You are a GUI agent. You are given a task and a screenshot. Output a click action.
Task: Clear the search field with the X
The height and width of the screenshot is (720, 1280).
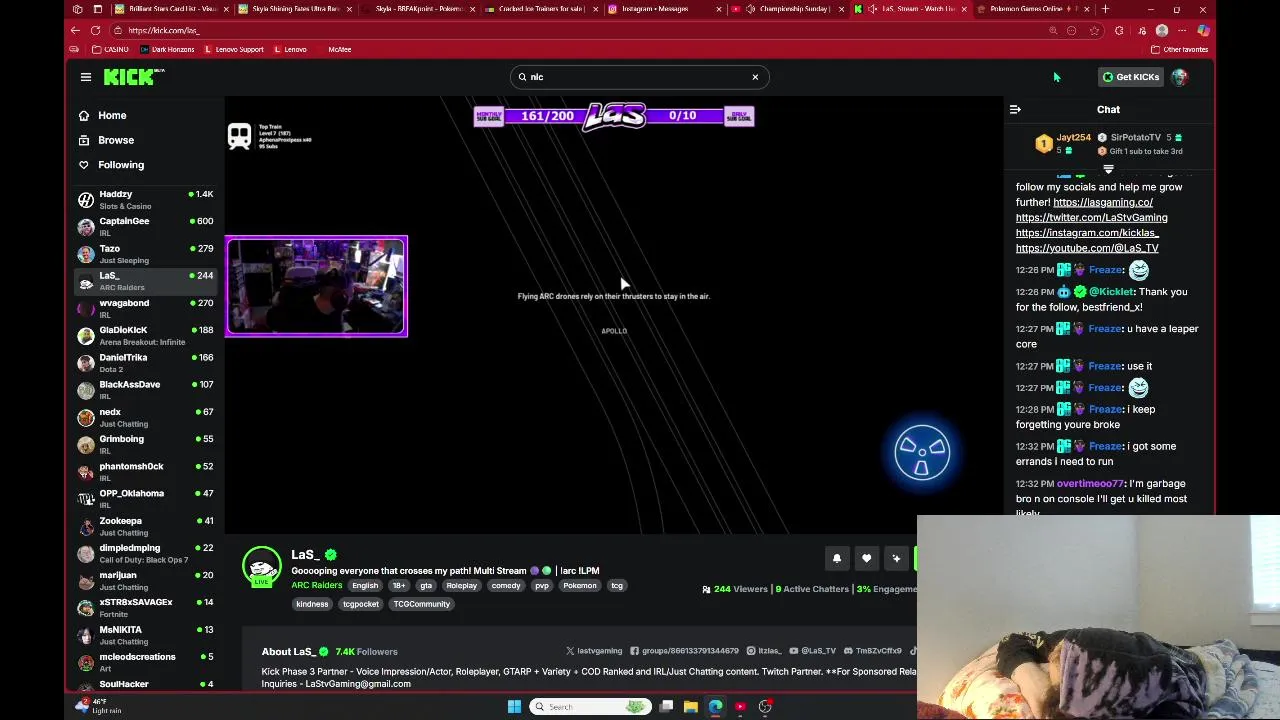pos(755,77)
